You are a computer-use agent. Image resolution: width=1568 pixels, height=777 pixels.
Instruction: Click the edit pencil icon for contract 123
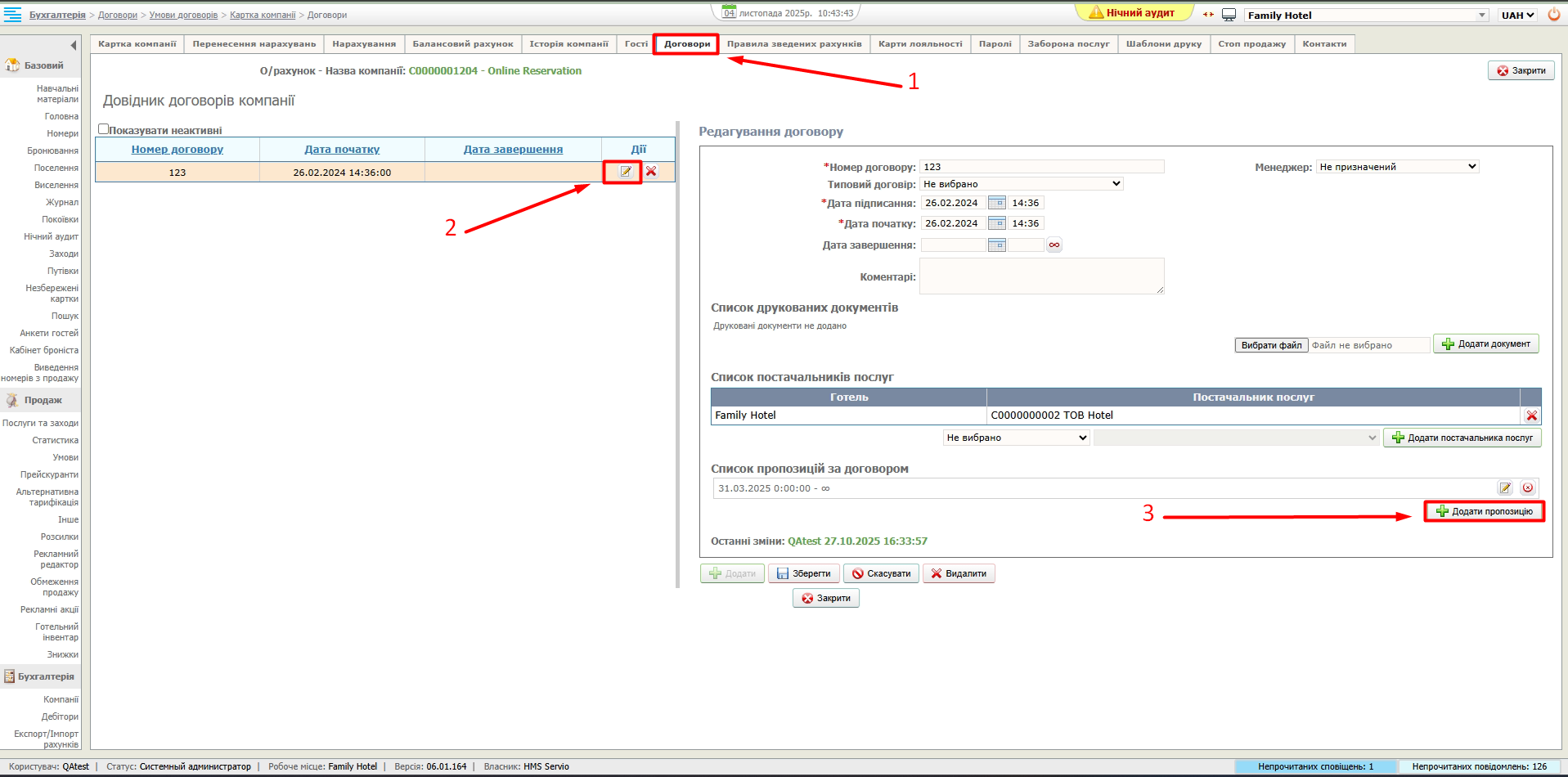pos(625,172)
